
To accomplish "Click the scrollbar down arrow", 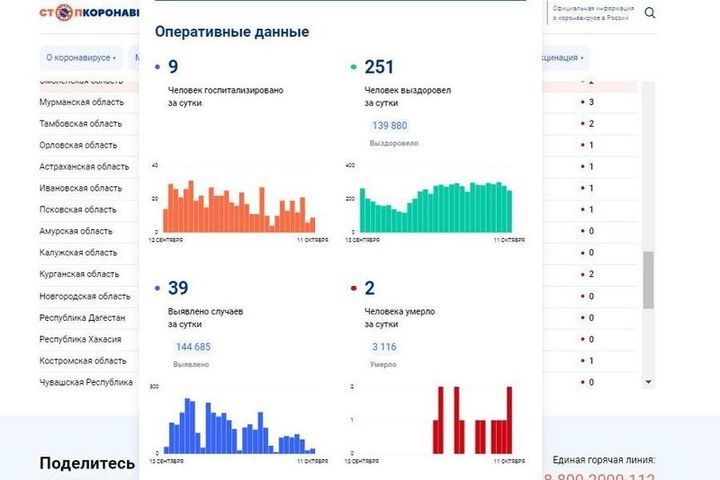I will point(647,382).
